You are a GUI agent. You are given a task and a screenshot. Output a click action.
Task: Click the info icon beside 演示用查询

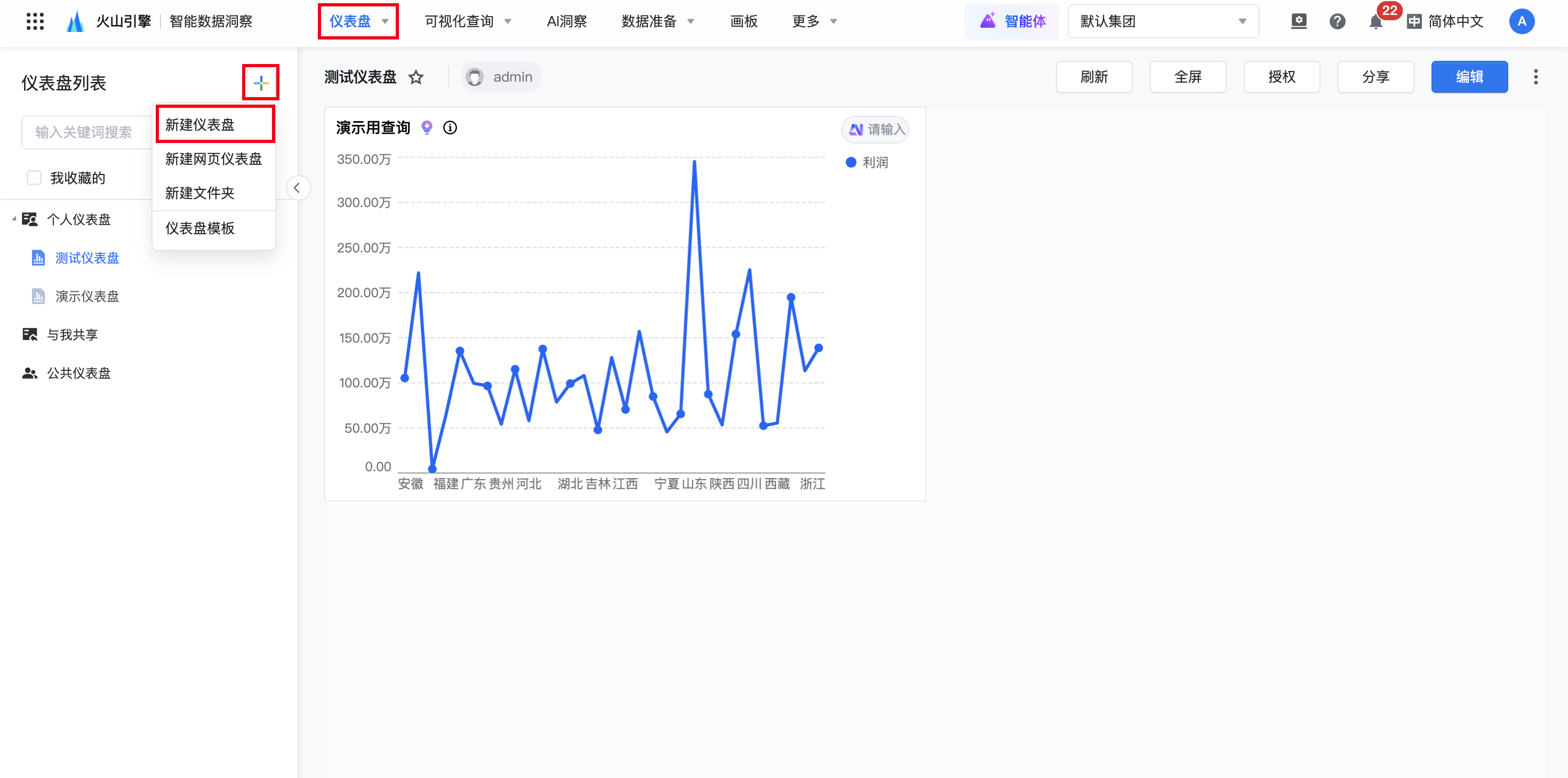[450, 128]
